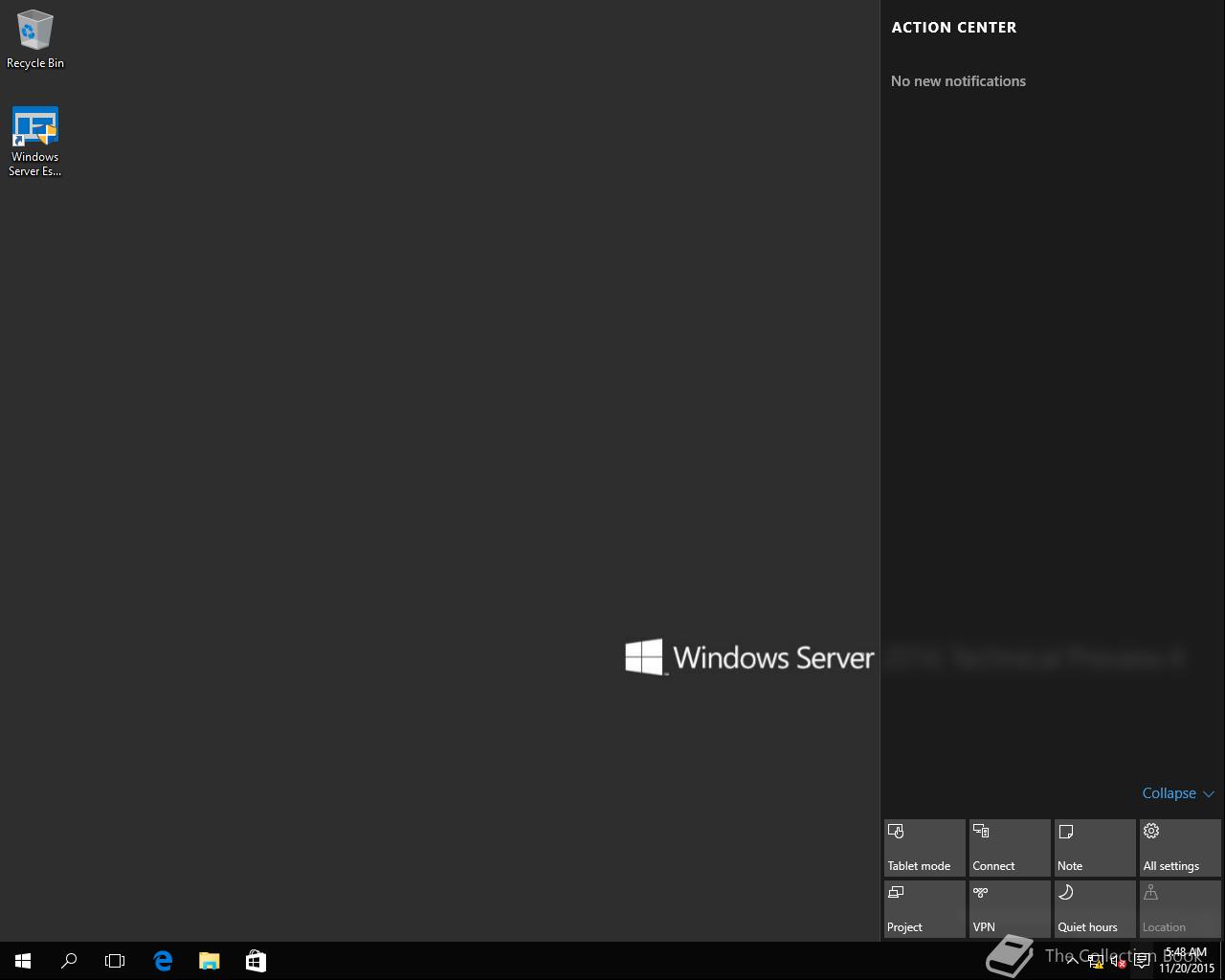Viewport: 1225px width, 980px height.
Task: Toggle Quiet hours on or off
Action: click(1095, 908)
